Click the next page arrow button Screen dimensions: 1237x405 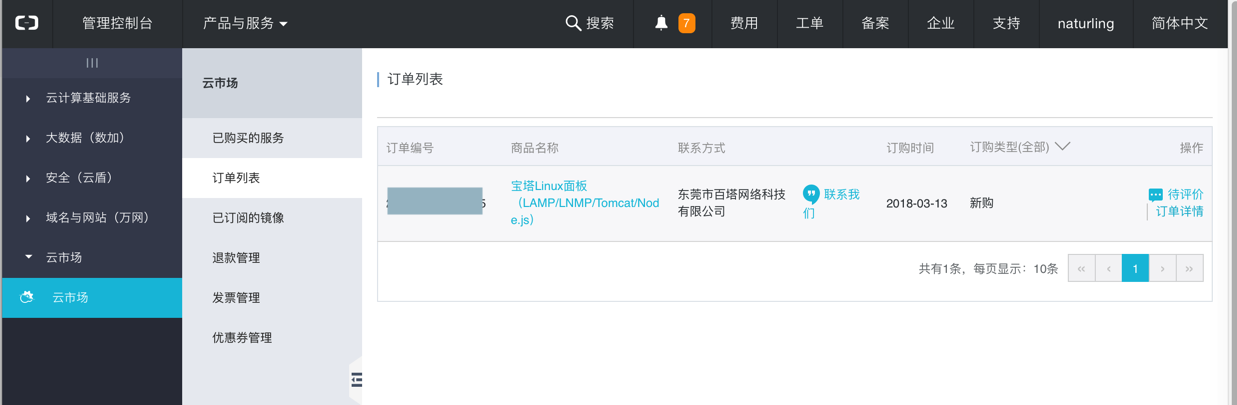coord(1162,268)
